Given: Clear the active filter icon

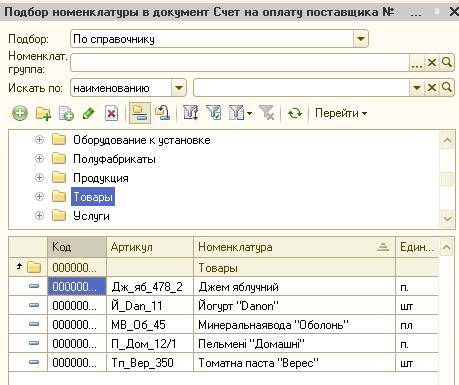Looking at the screenshot, I should (267, 113).
